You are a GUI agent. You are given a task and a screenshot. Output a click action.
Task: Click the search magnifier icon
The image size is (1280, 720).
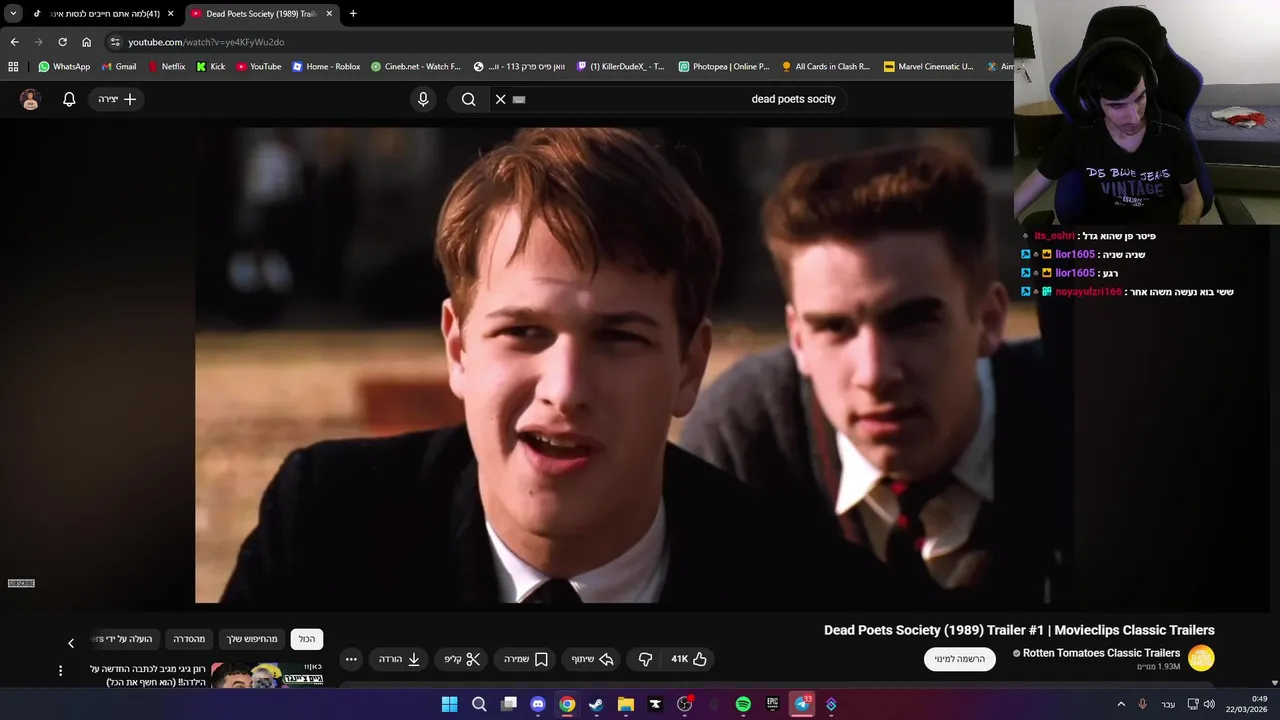[x=468, y=99]
